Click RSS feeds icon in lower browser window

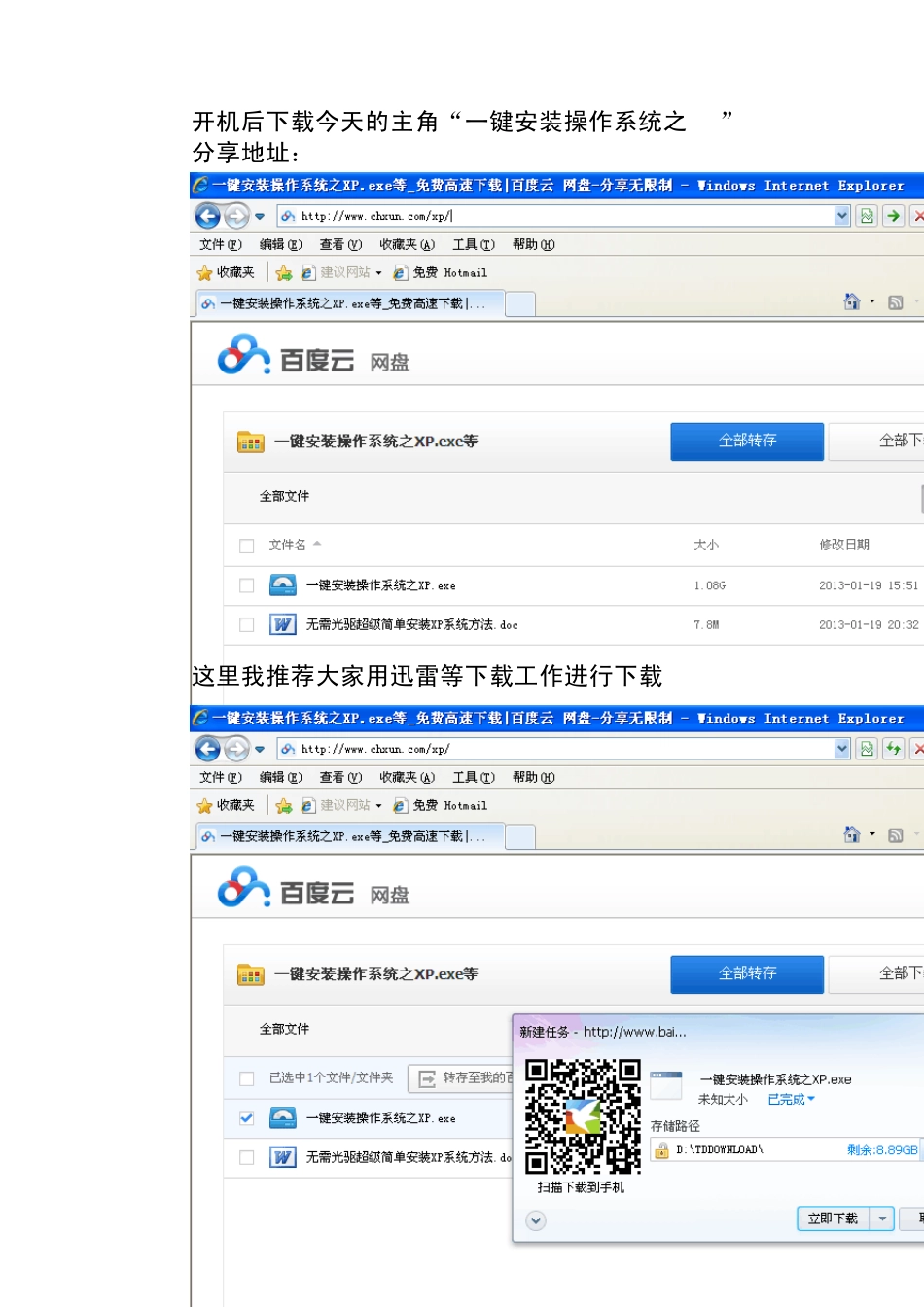pos(896,835)
